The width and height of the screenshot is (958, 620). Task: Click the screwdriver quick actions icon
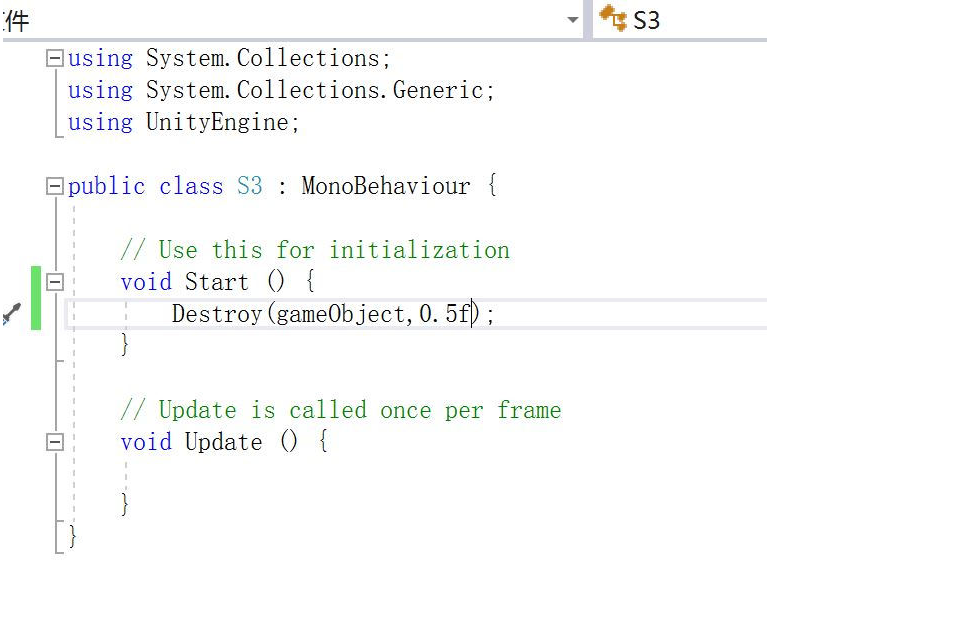(12, 313)
